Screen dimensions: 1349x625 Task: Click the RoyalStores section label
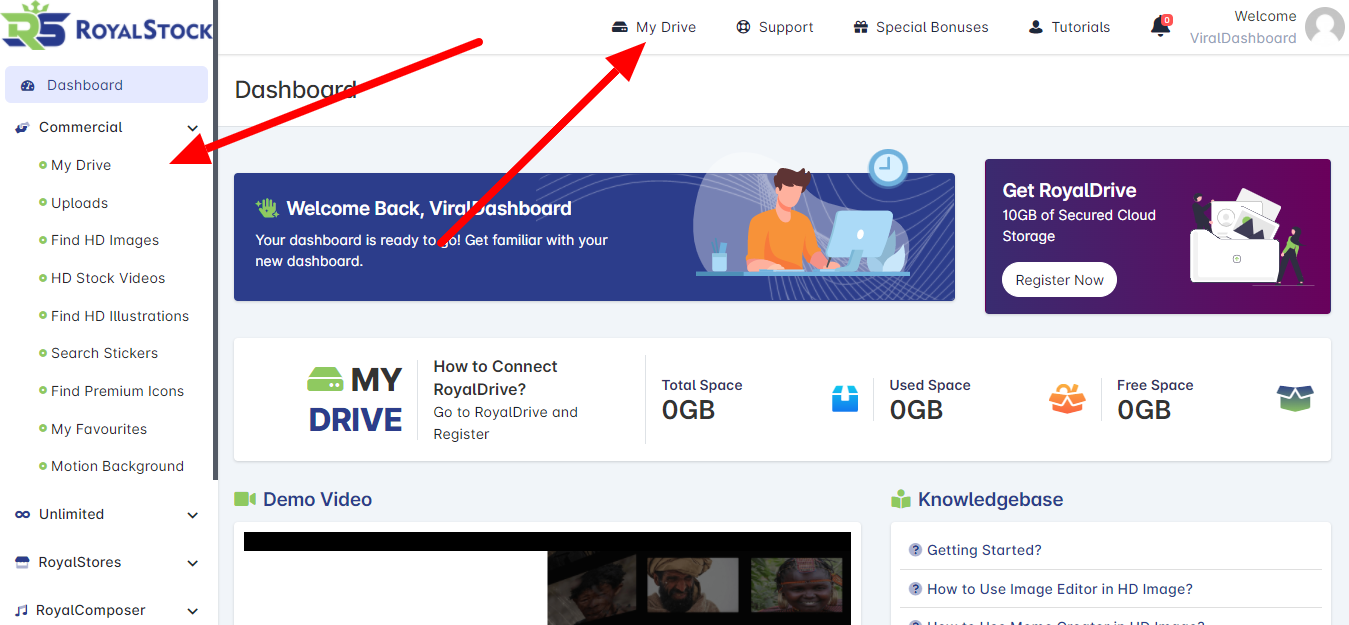point(80,562)
